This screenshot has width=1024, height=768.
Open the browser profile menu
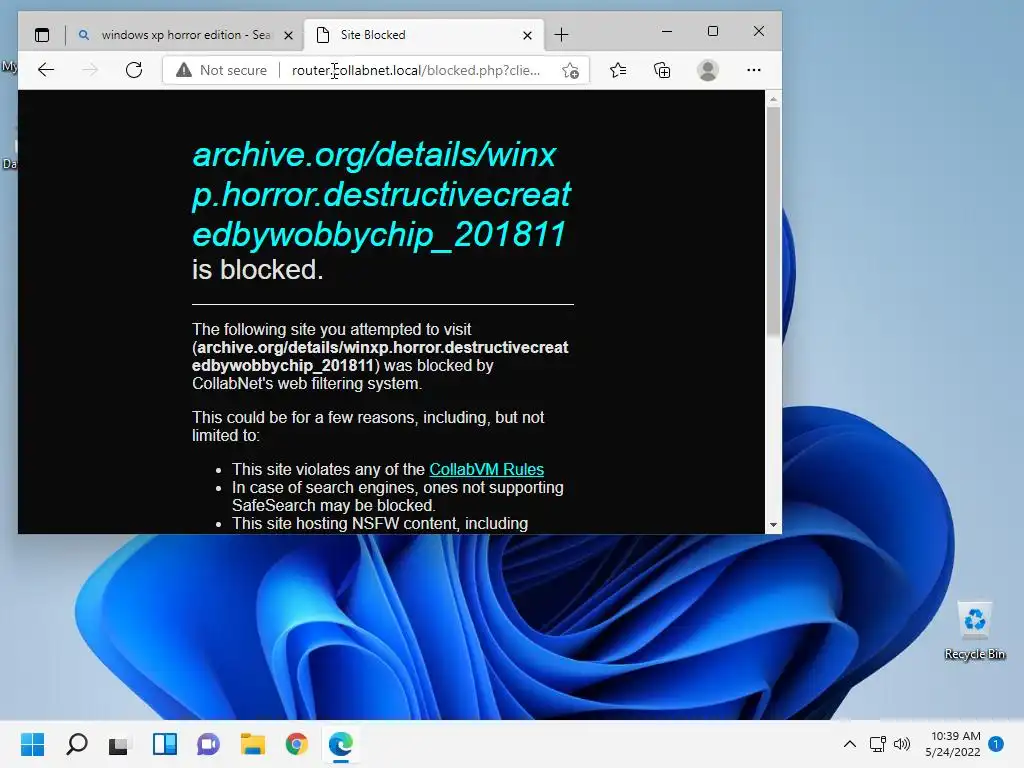707,70
